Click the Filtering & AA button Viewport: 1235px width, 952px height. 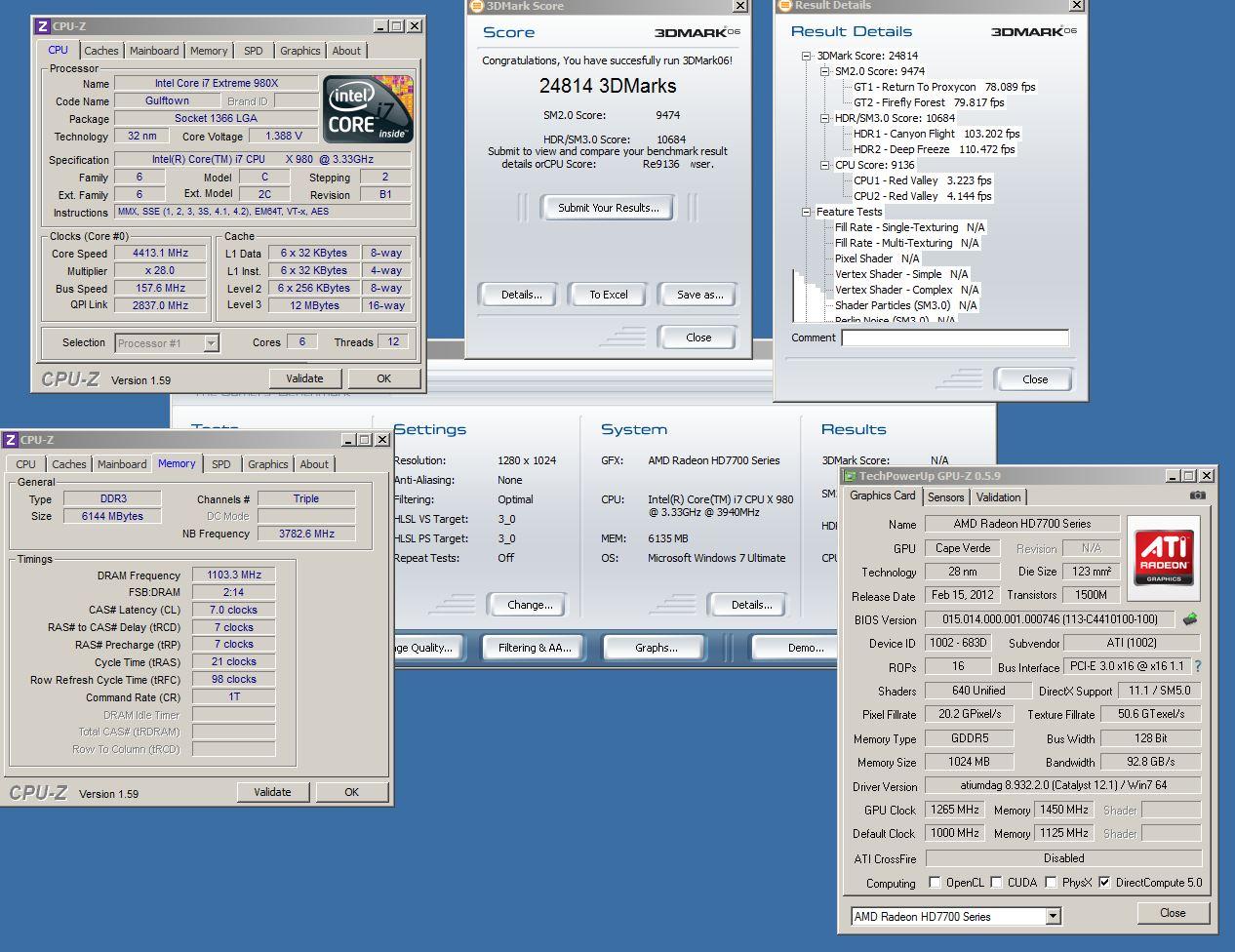click(534, 647)
